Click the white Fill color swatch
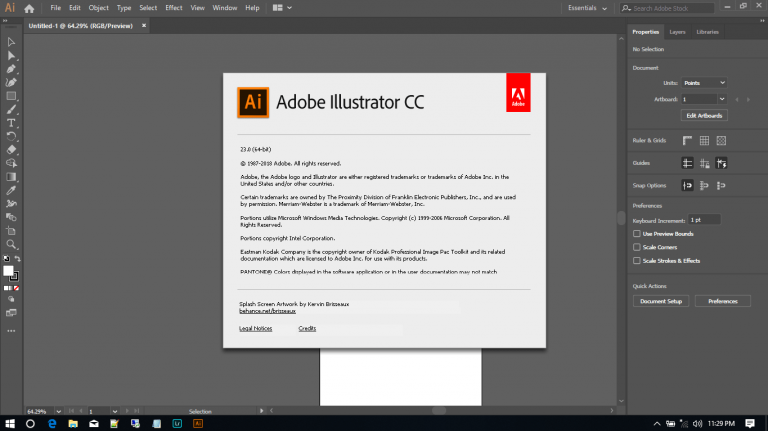 pos(7,270)
